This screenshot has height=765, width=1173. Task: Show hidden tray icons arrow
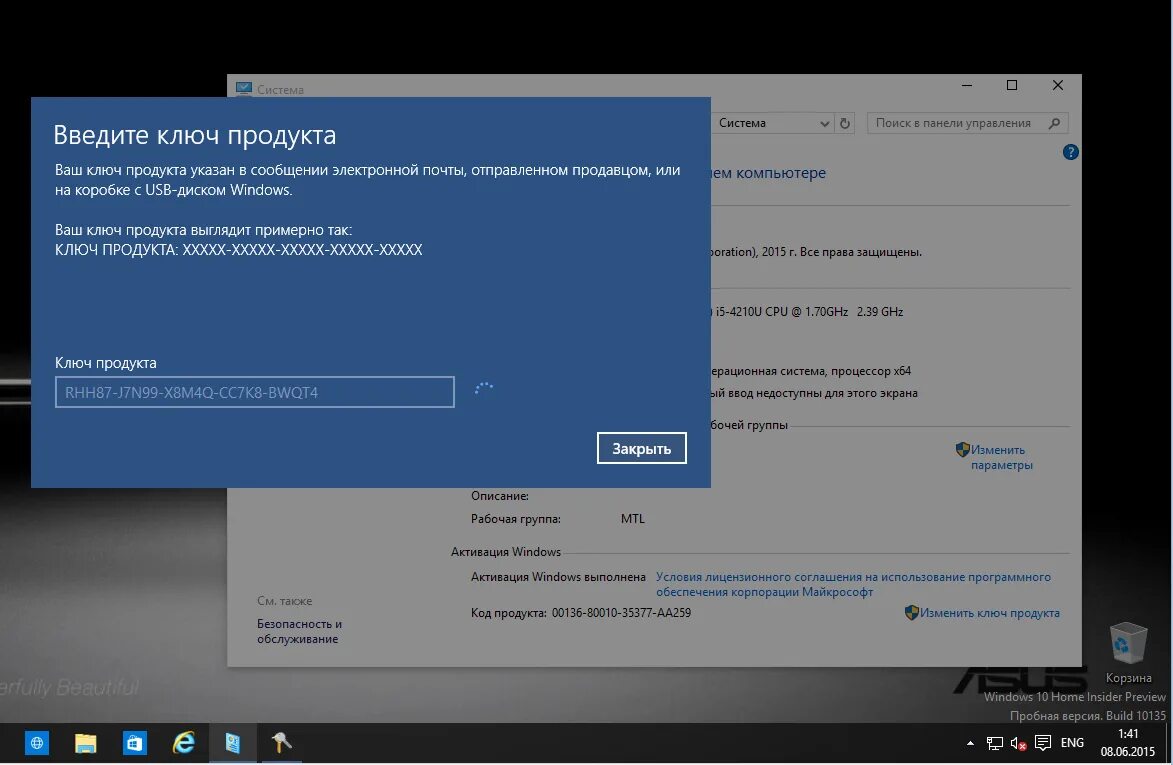(x=970, y=743)
